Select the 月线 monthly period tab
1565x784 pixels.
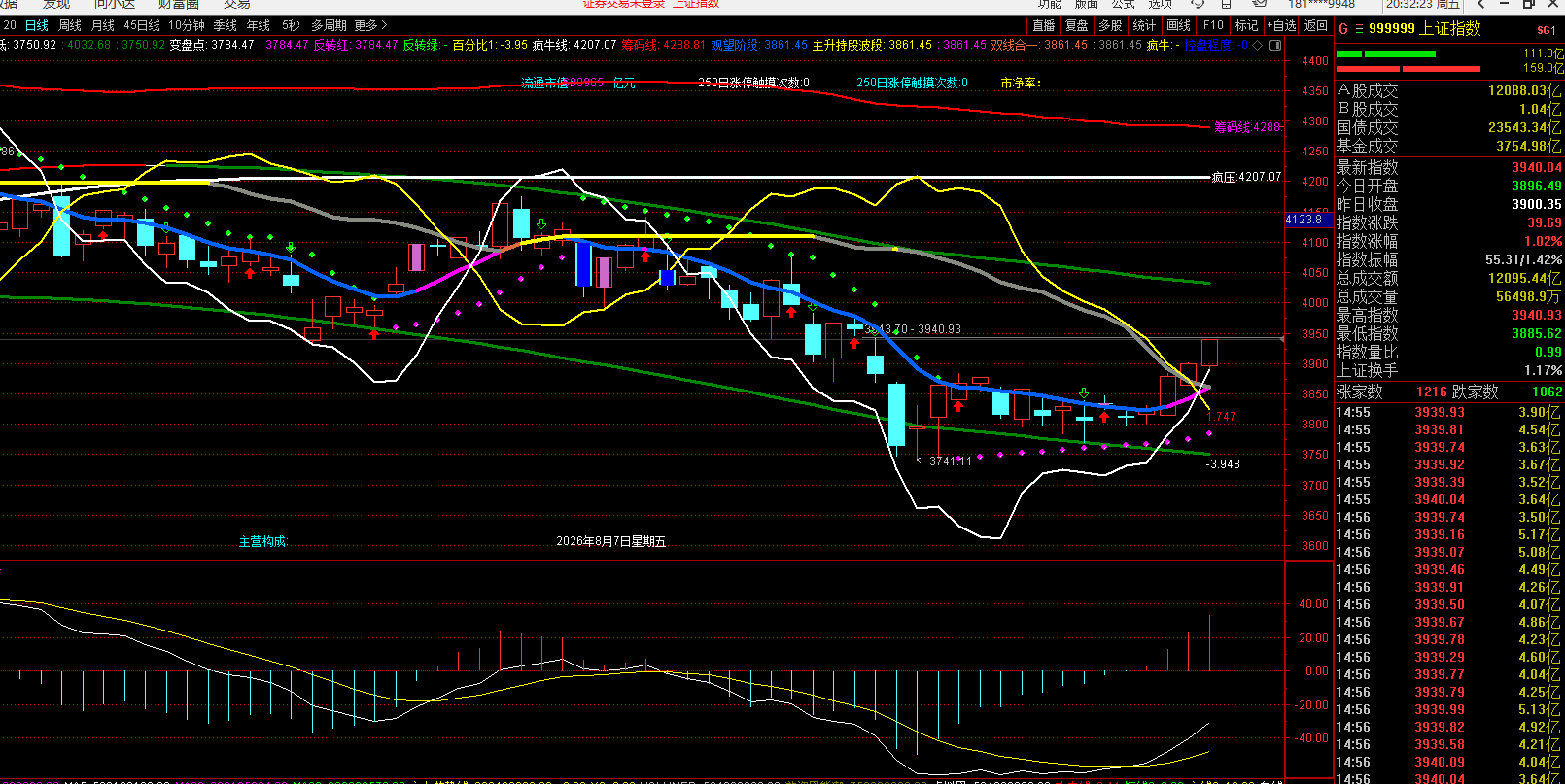103,25
